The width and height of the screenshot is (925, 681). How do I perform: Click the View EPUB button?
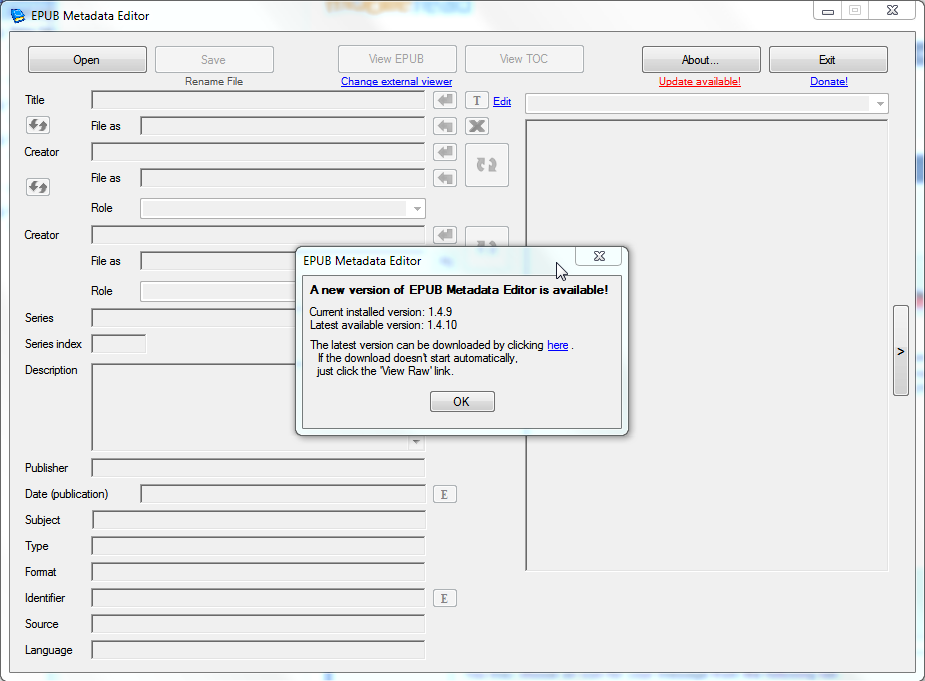pos(397,59)
